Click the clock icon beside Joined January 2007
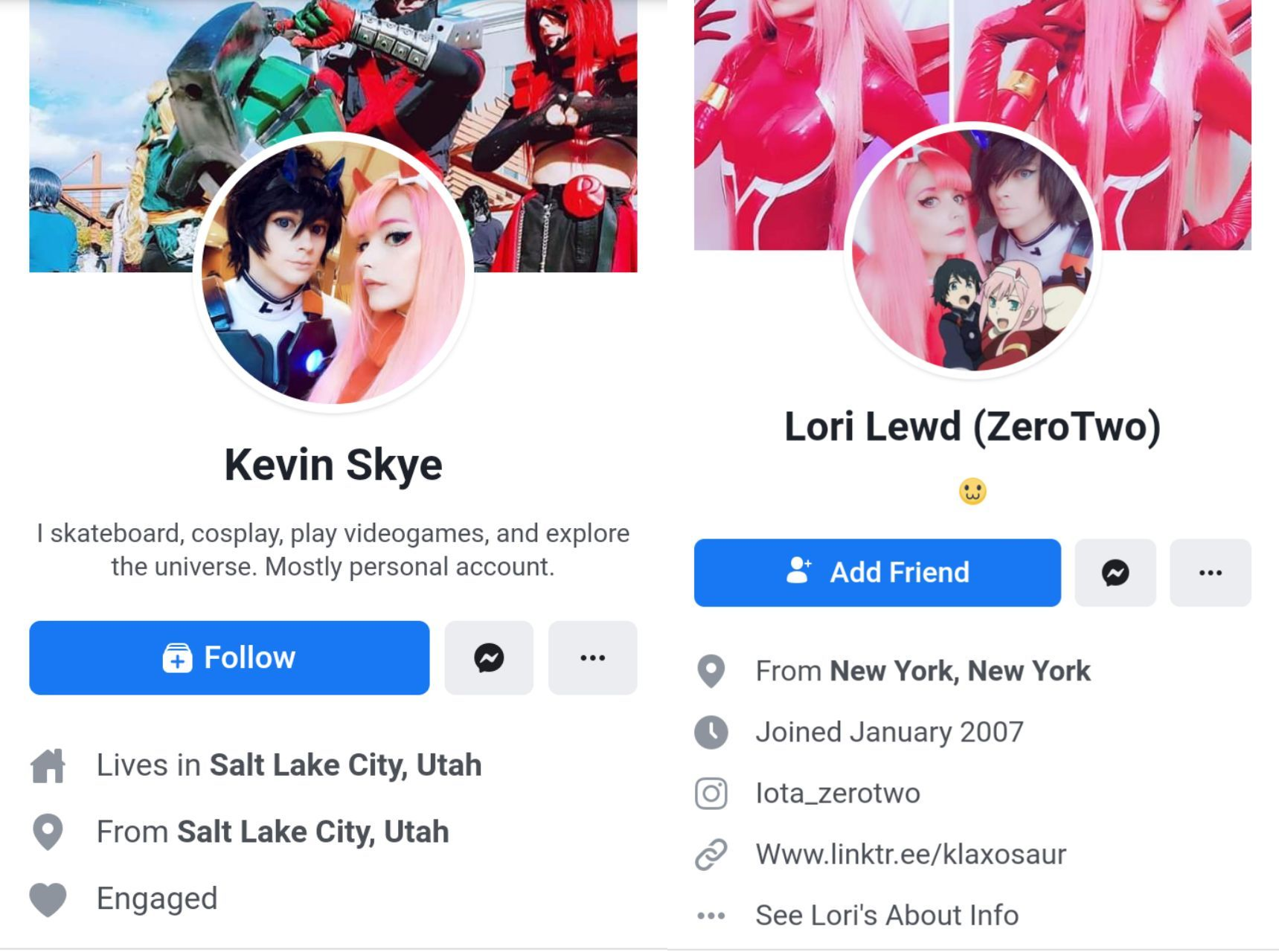The width and height of the screenshot is (1279, 952). 711,732
